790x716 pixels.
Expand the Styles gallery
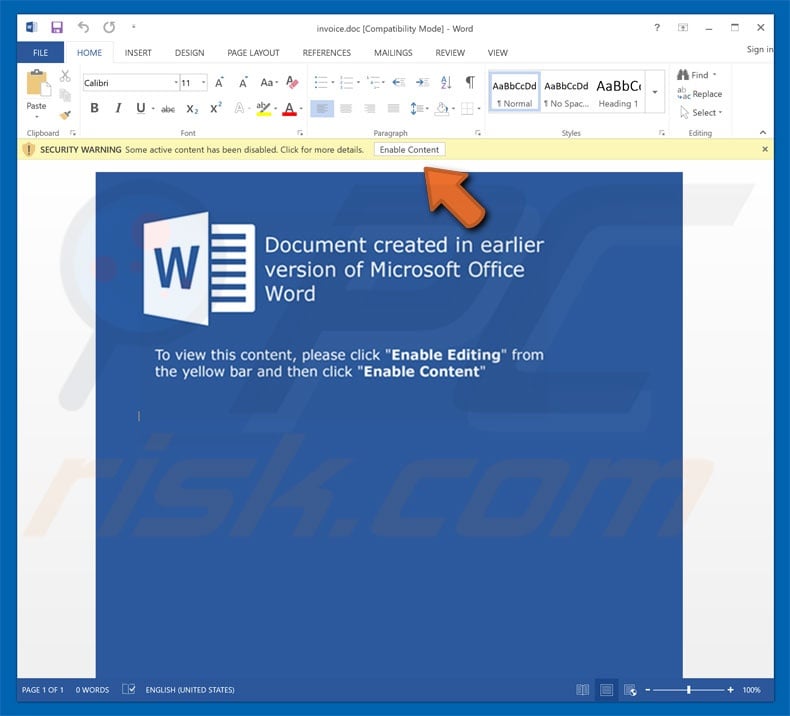tap(655, 92)
